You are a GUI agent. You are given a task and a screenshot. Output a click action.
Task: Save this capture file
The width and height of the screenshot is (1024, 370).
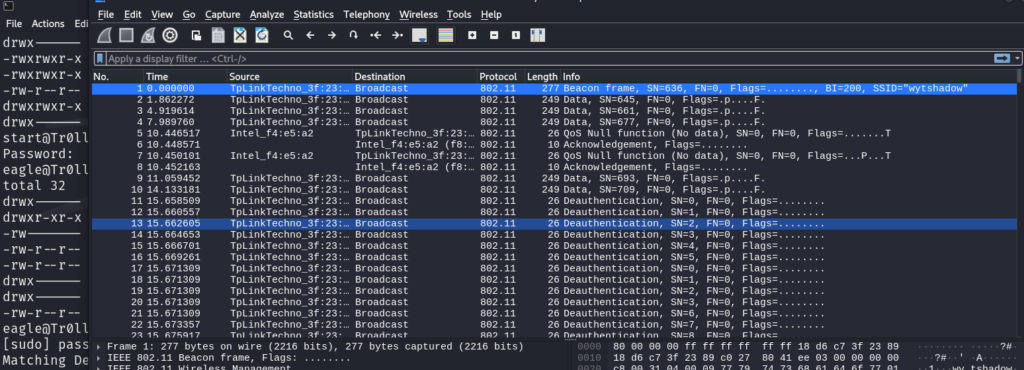[218, 35]
